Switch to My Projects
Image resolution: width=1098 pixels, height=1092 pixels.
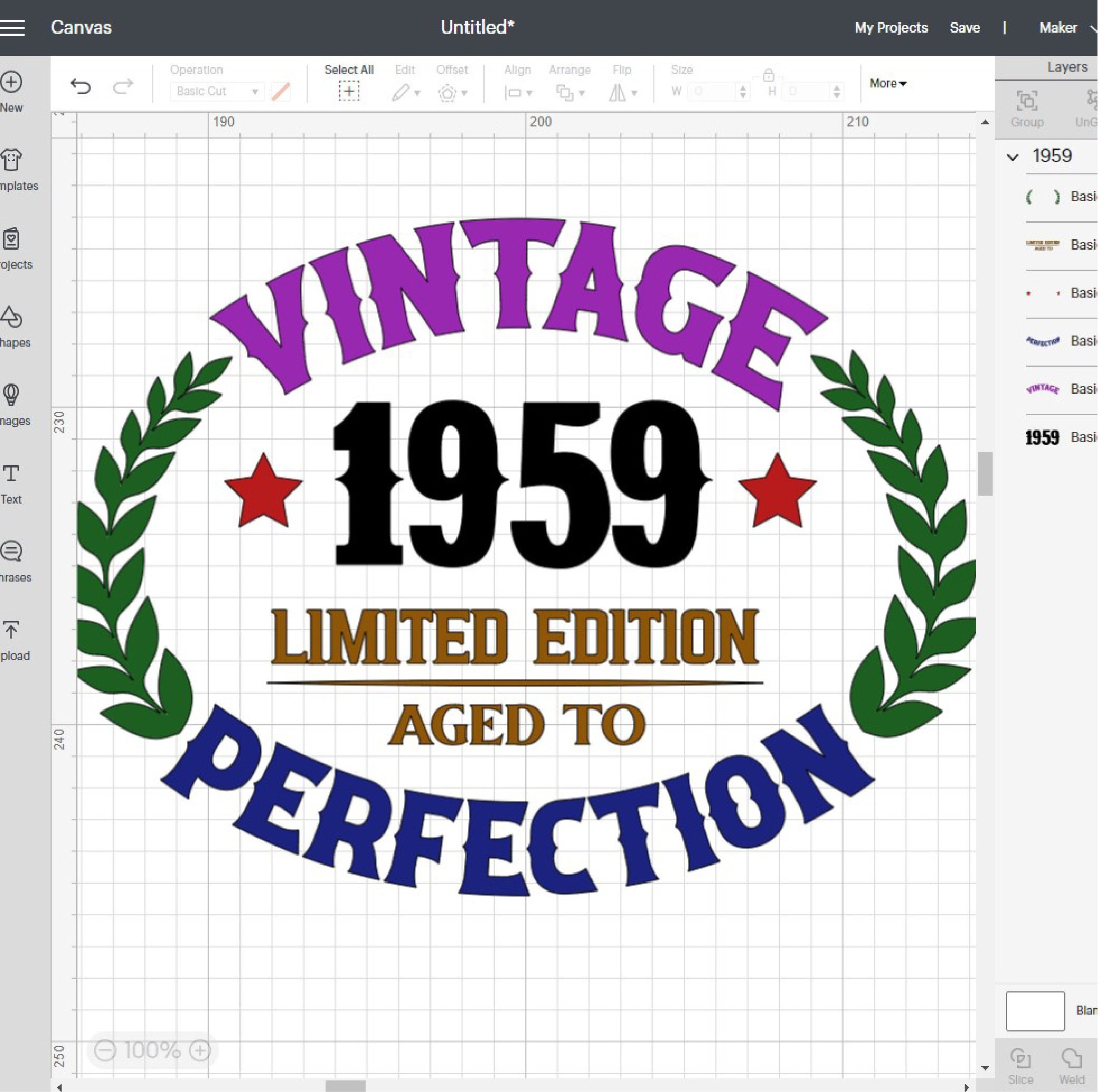point(890,27)
